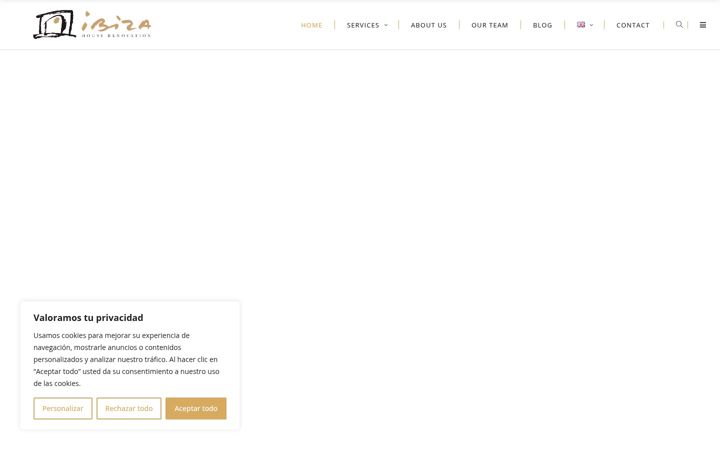Go to the Contact page
The height and width of the screenshot is (450, 720).
point(633,25)
